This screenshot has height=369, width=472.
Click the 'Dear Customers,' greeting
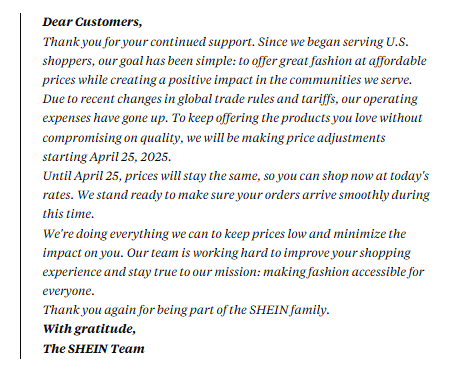point(92,22)
